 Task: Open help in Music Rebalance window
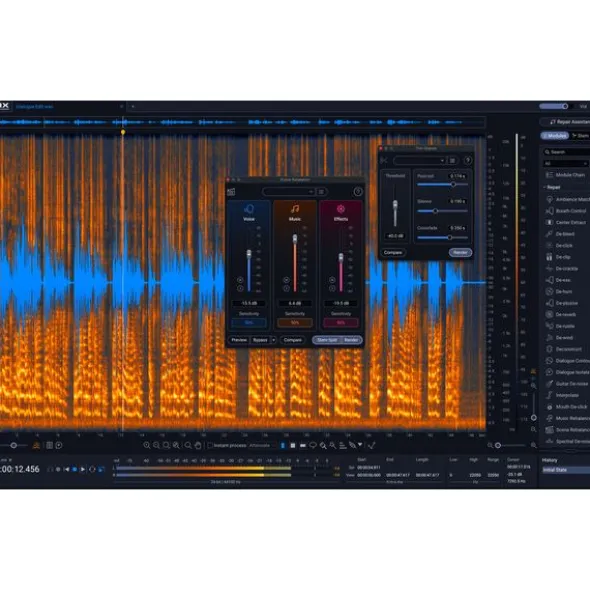358,192
